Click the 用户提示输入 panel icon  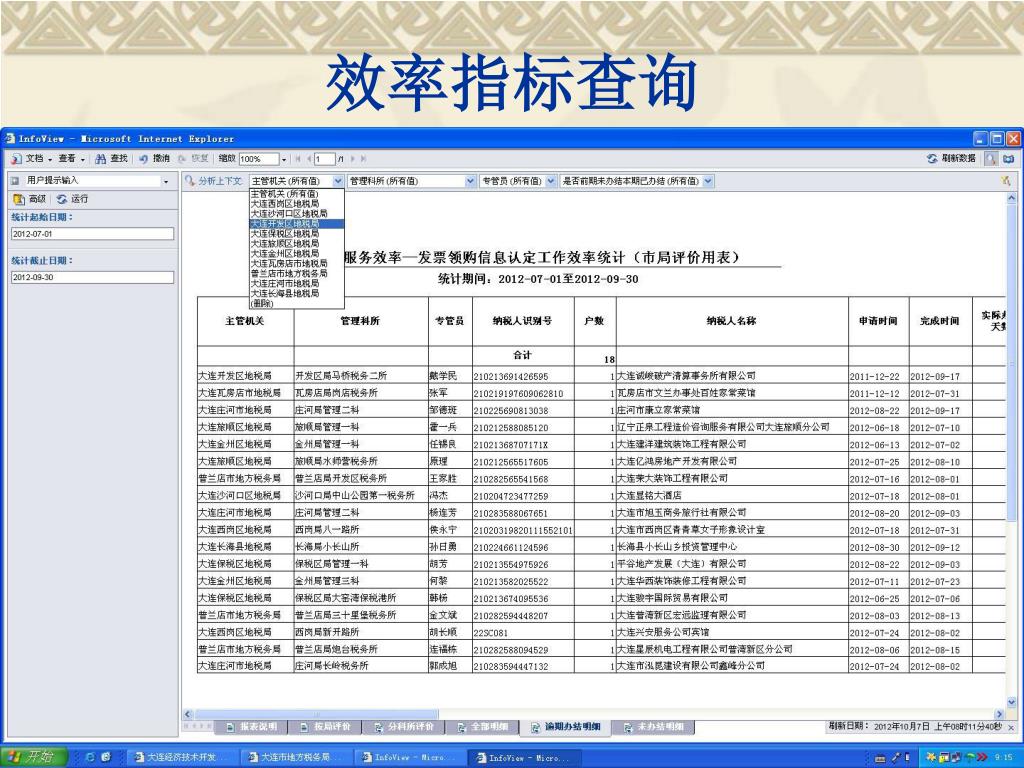[x=15, y=180]
